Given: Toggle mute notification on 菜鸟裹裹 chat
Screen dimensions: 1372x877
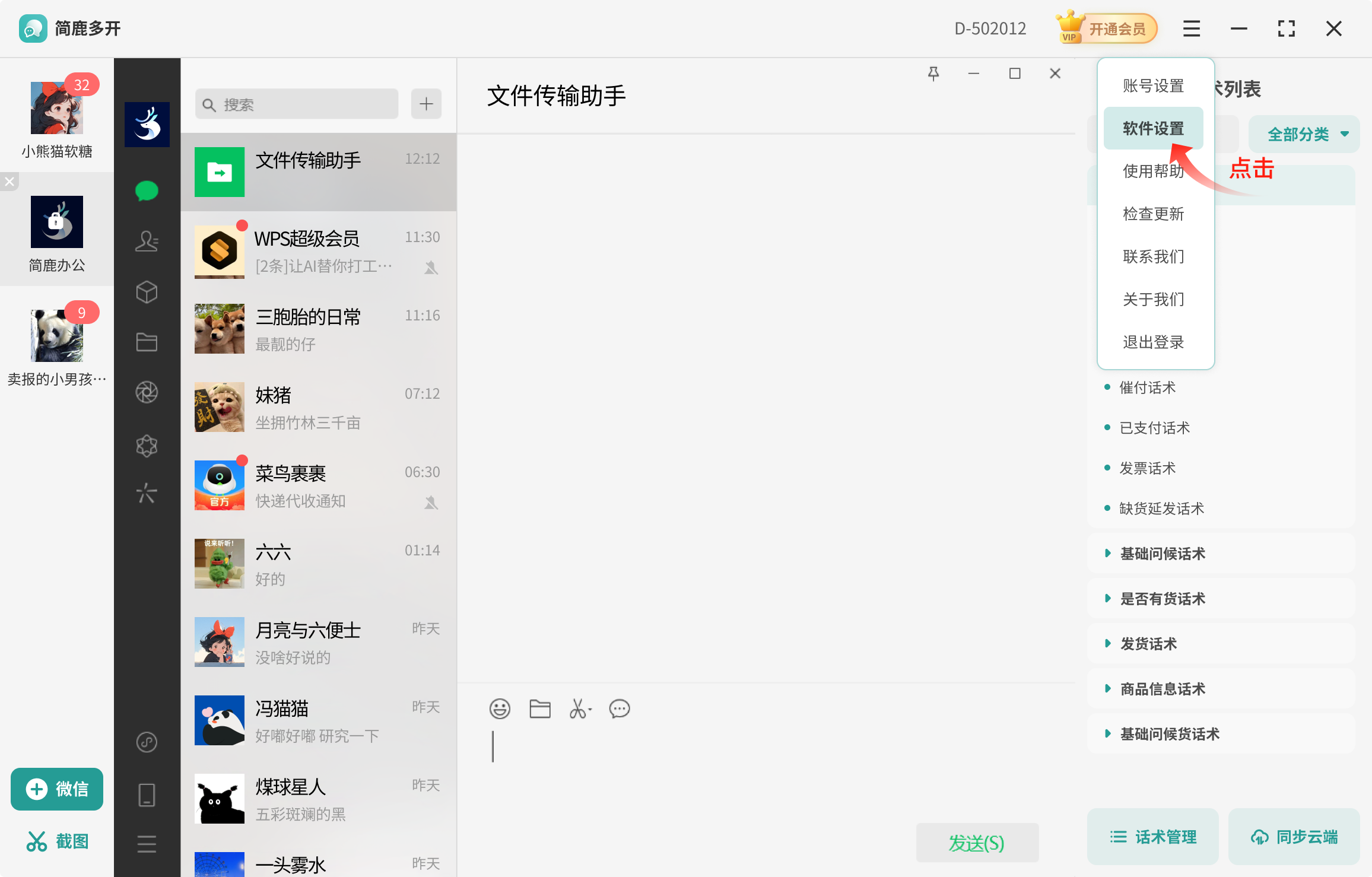Looking at the screenshot, I should tap(431, 502).
